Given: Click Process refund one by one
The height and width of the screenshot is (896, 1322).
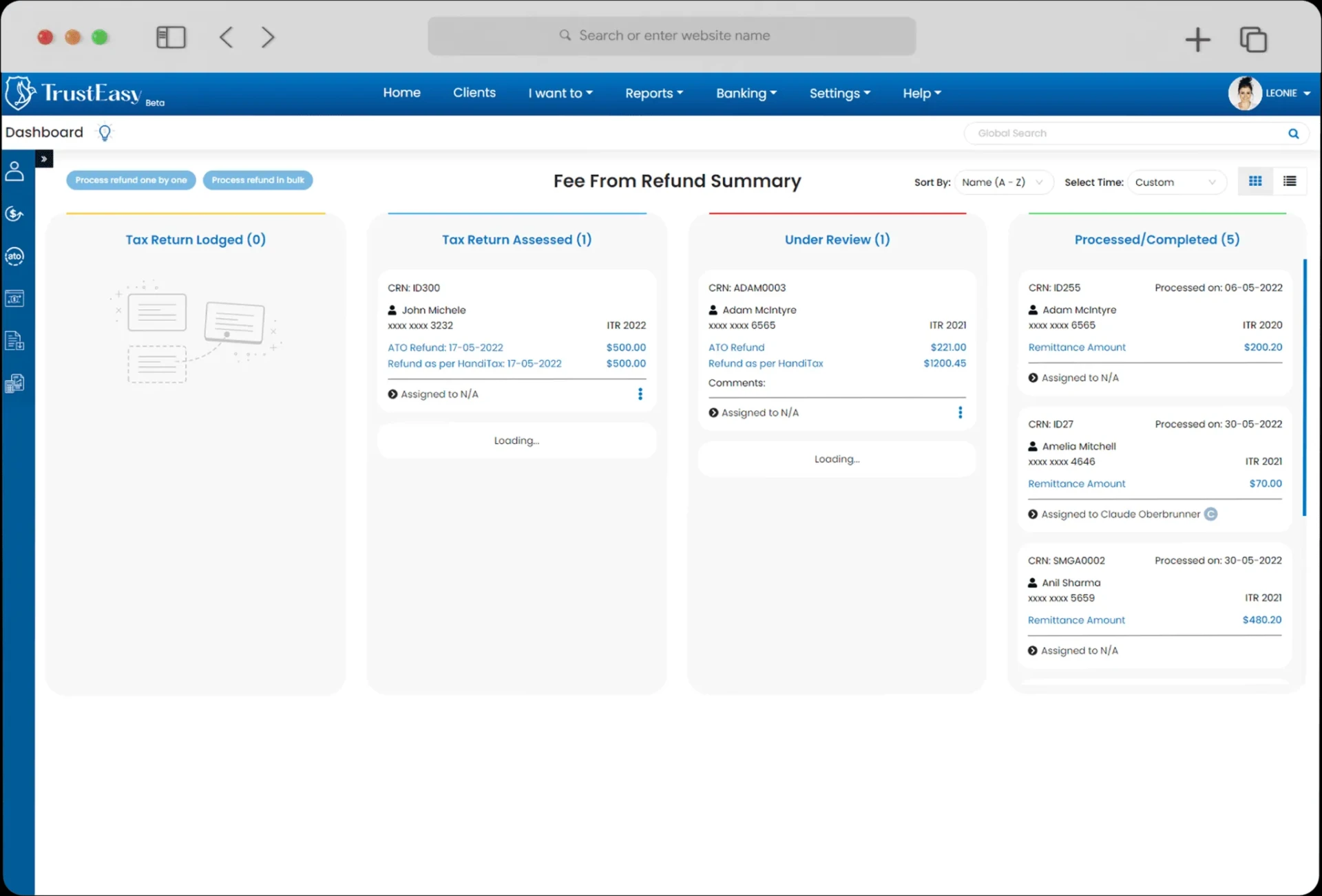Looking at the screenshot, I should 131,180.
